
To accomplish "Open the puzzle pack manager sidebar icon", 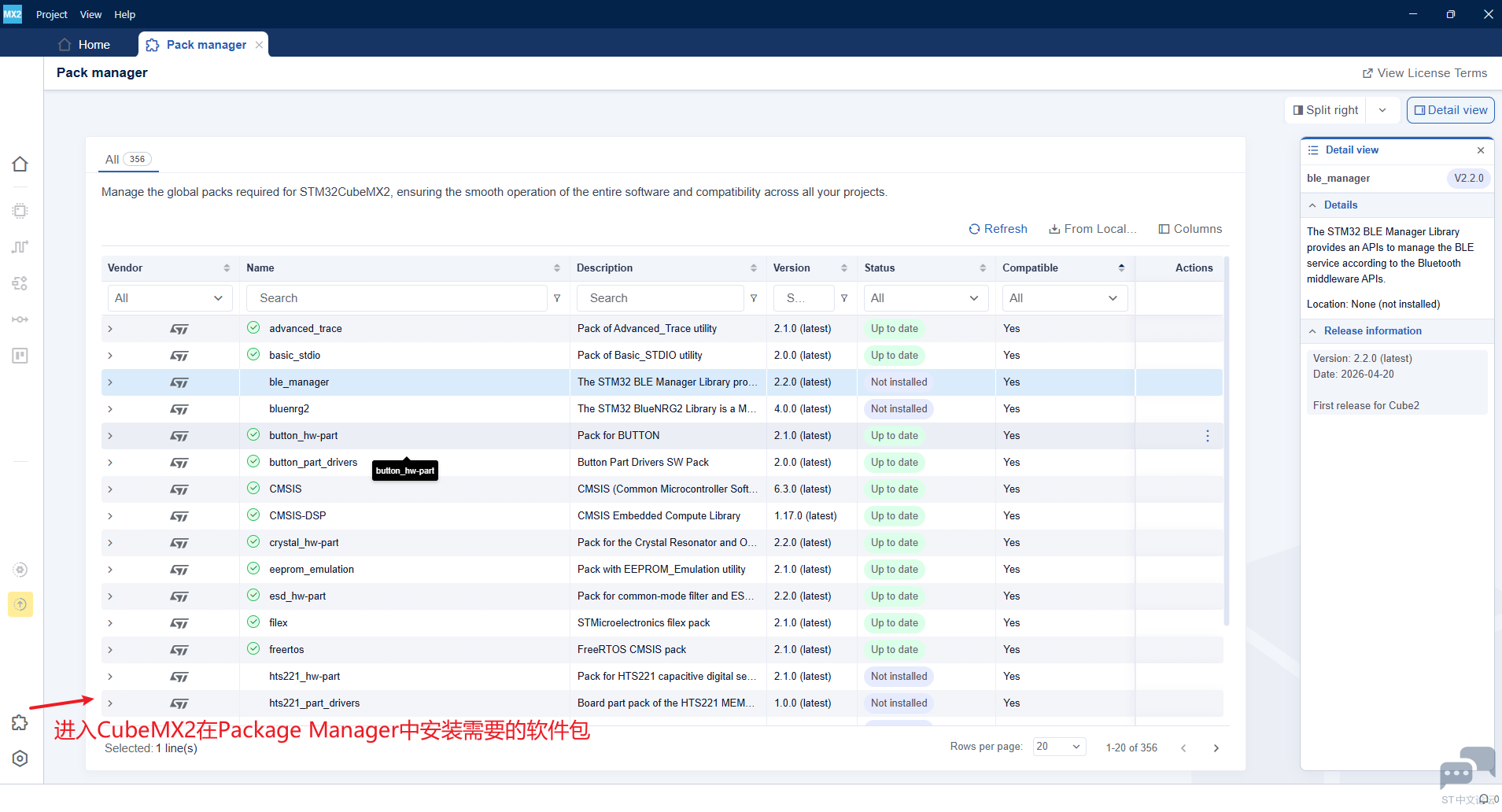I will click(x=20, y=723).
